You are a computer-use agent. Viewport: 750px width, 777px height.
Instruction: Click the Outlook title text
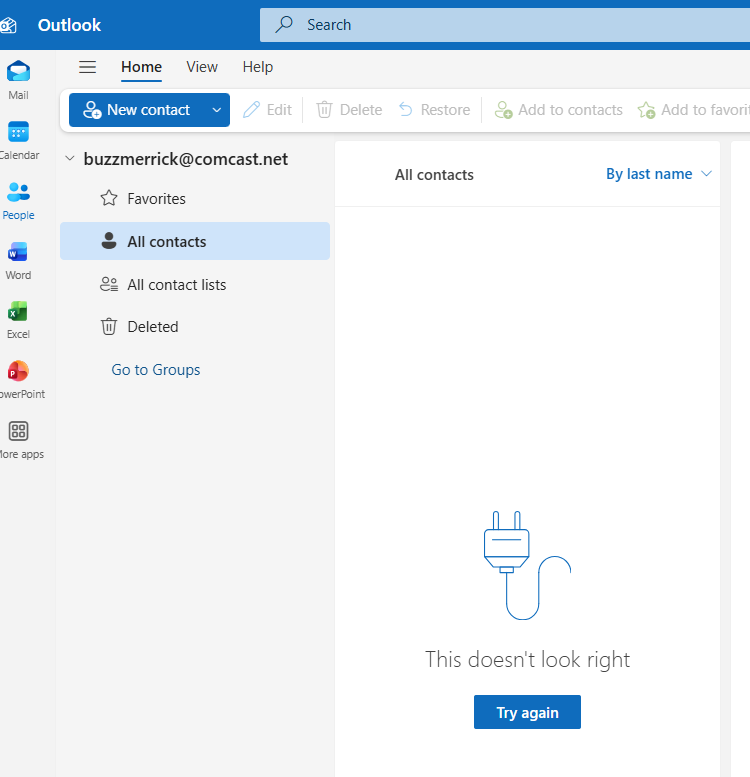(69, 25)
